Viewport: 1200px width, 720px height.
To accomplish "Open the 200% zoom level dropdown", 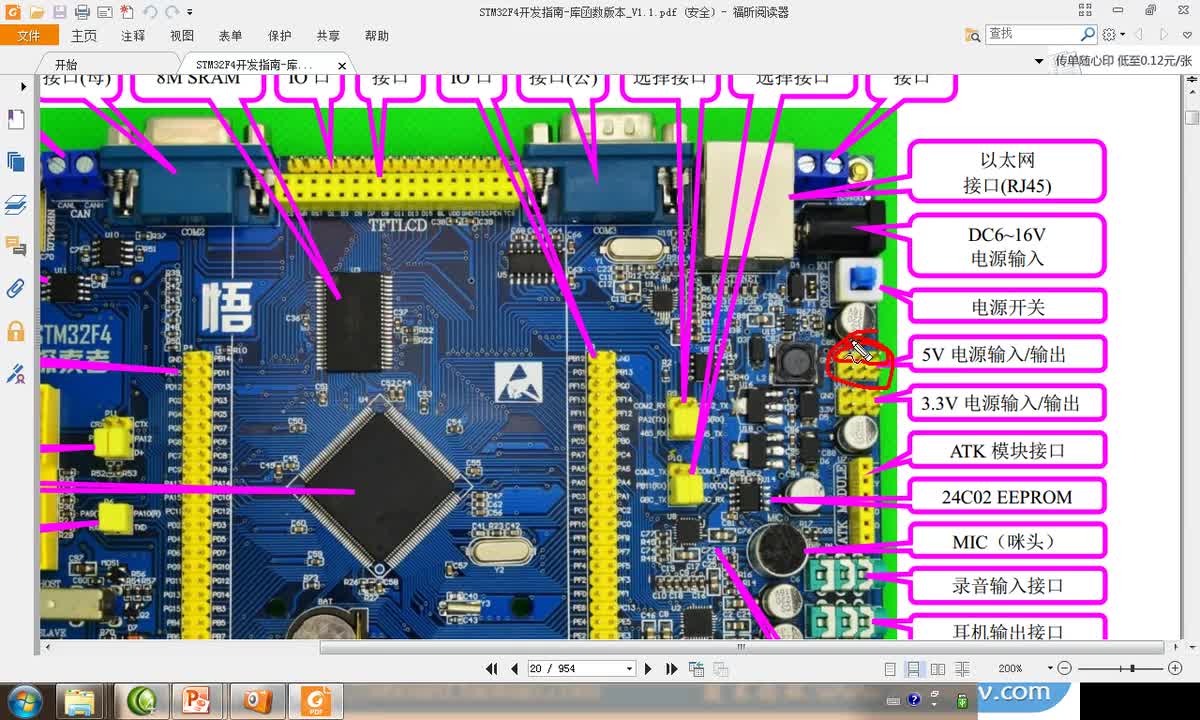I will pyautogui.click(x=1050, y=669).
